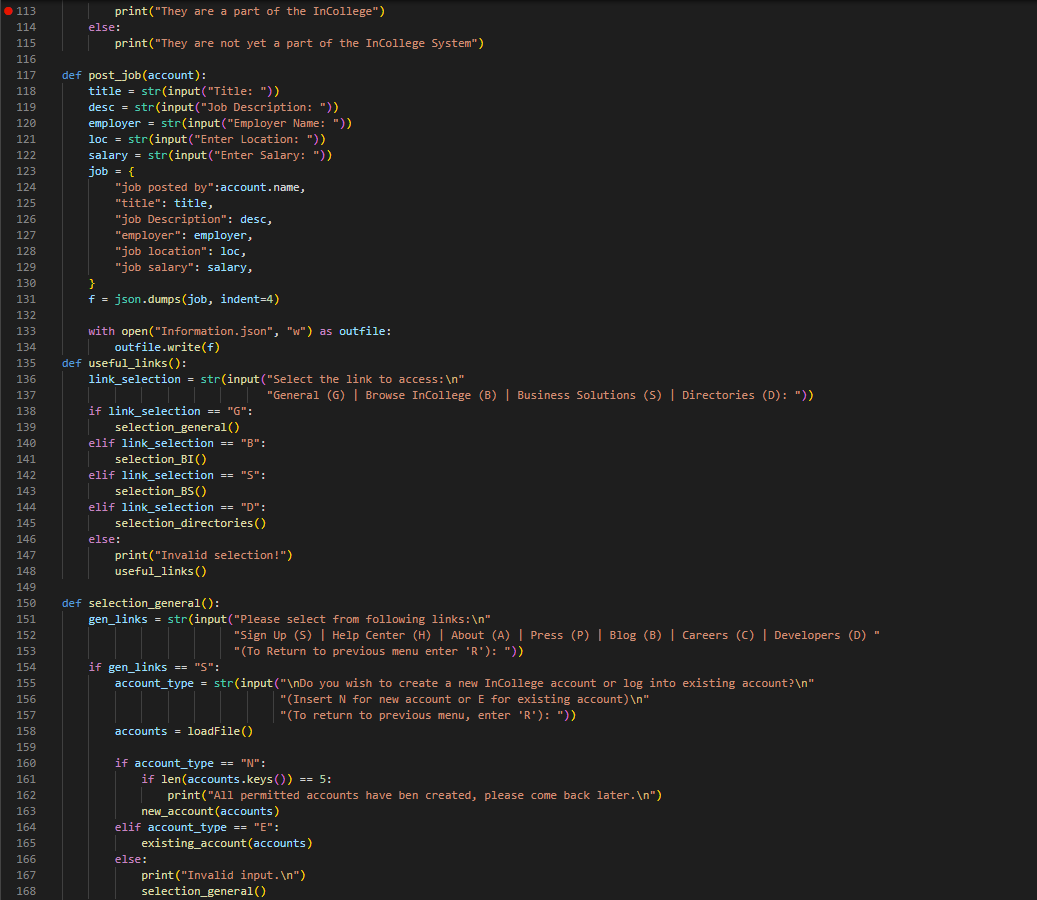Screen dimensions: 1037x900
Task: Click the 'Business Solutions (S)' string text
Action: [589, 395]
